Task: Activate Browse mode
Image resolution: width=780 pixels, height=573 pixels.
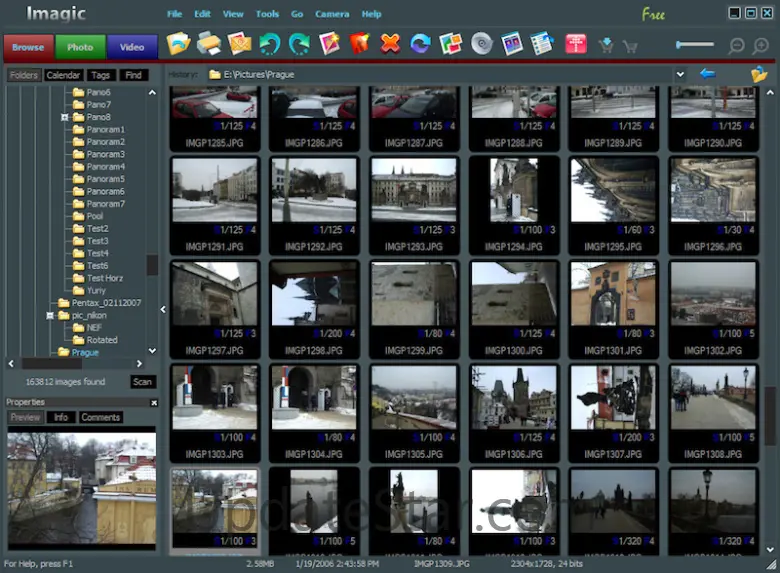Action: [x=28, y=47]
